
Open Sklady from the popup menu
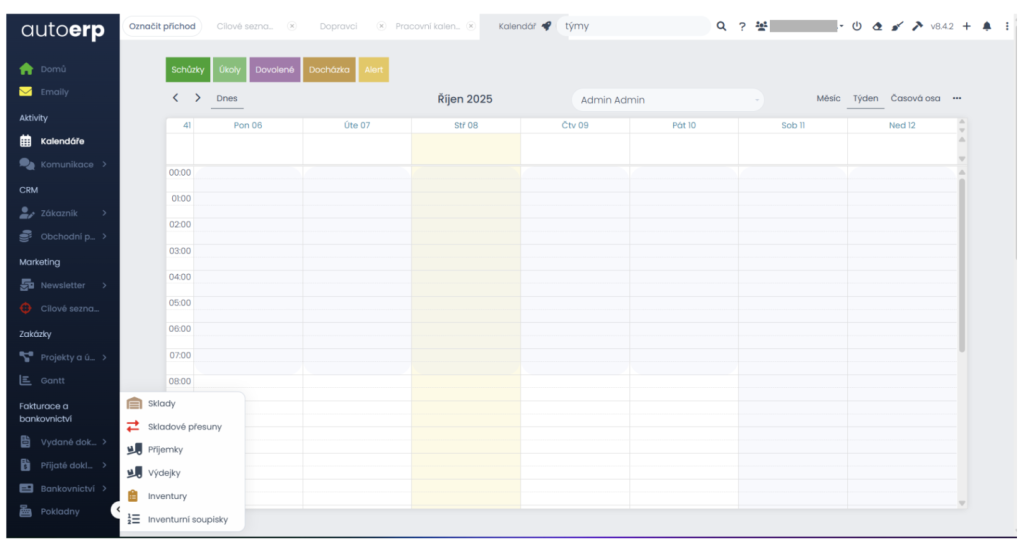coord(161,404)
